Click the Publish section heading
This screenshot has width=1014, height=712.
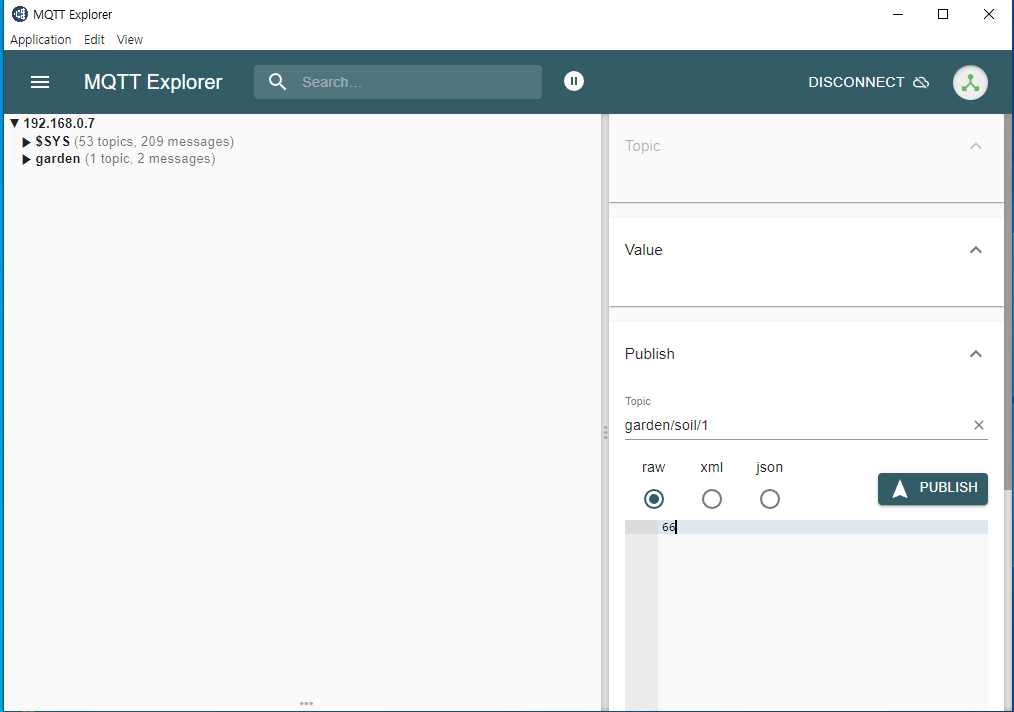coord(649,354)
